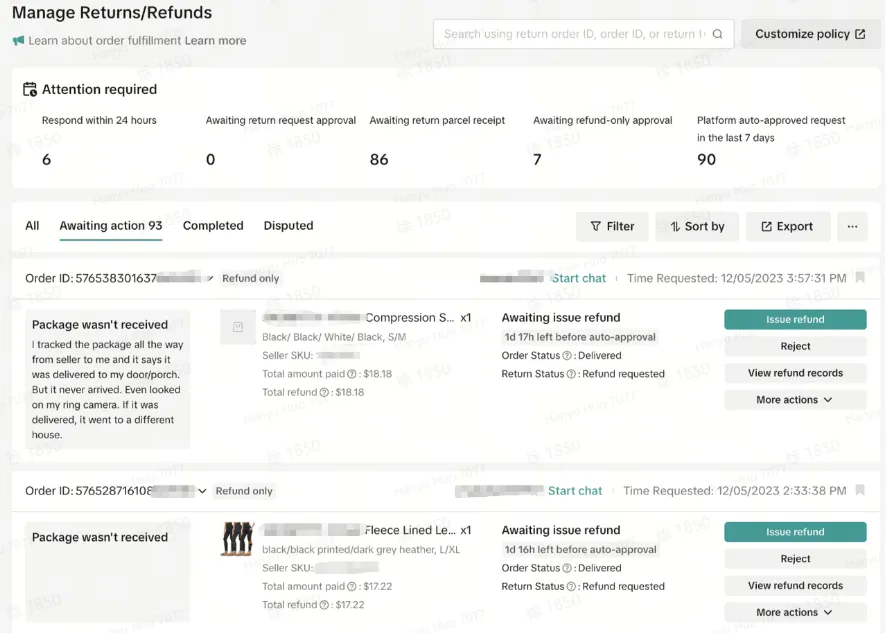Screen dimensions: 887x634
Task: Reject the Compression order refund request
Action: tap(795, 346)
